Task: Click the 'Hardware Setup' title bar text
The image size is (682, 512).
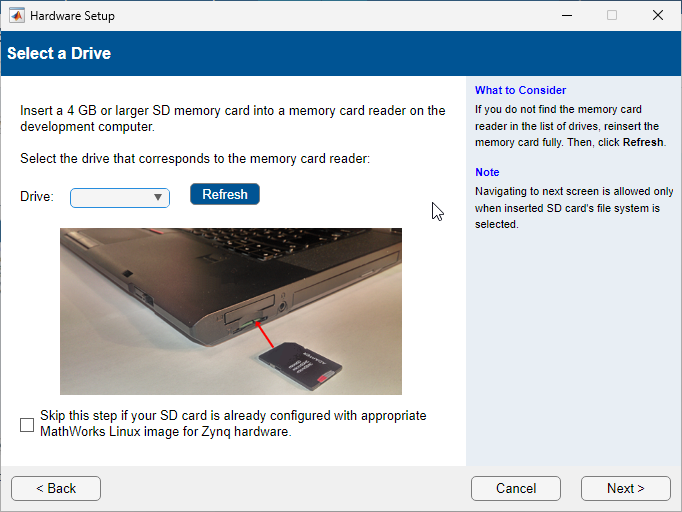Action: tap(72, 16)
